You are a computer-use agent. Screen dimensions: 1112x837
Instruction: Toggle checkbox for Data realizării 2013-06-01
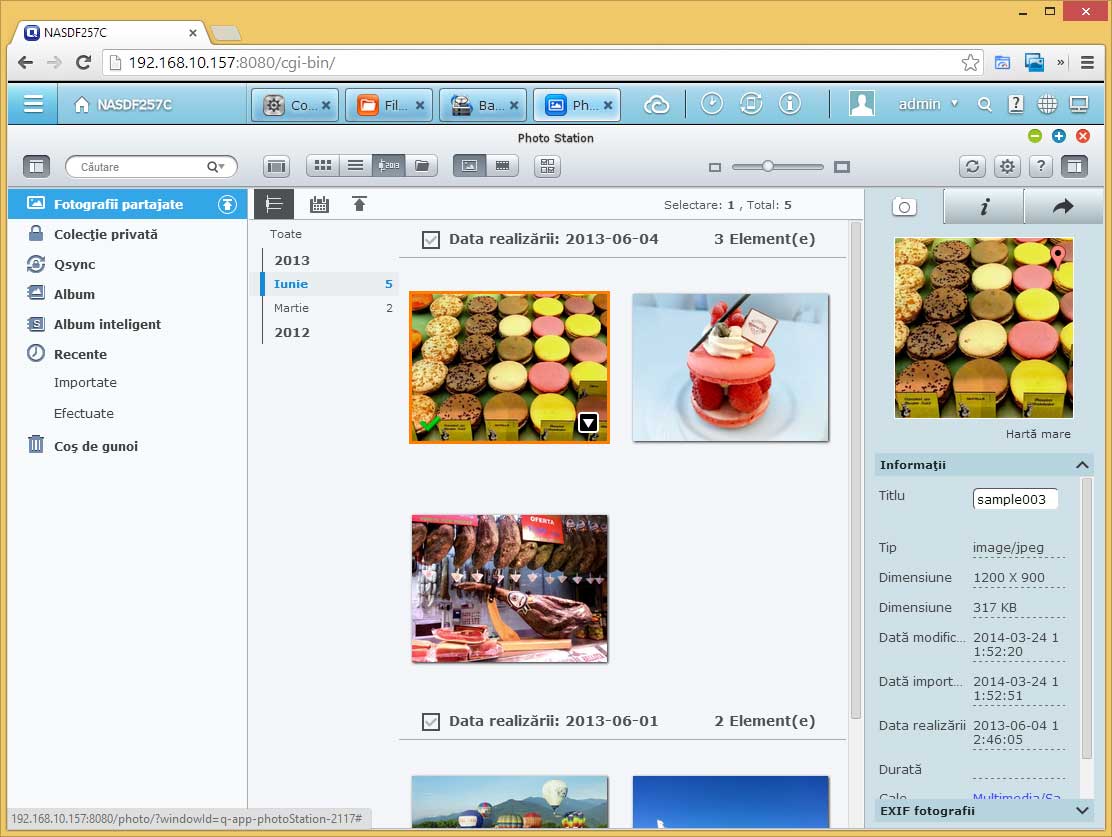point(430,721)
